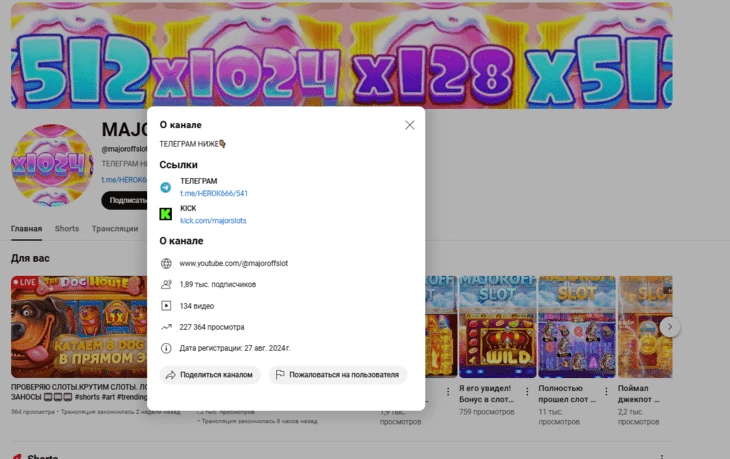Click the views trending arrow icon
Image resolution: width=730 pixels, height=459 pixels.
(166, 327)
